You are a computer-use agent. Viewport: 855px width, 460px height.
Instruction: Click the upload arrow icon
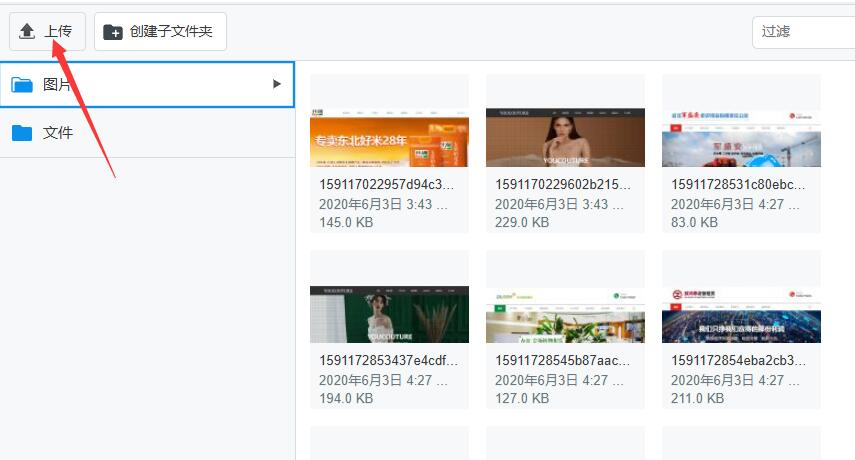(x=27, y=31)
